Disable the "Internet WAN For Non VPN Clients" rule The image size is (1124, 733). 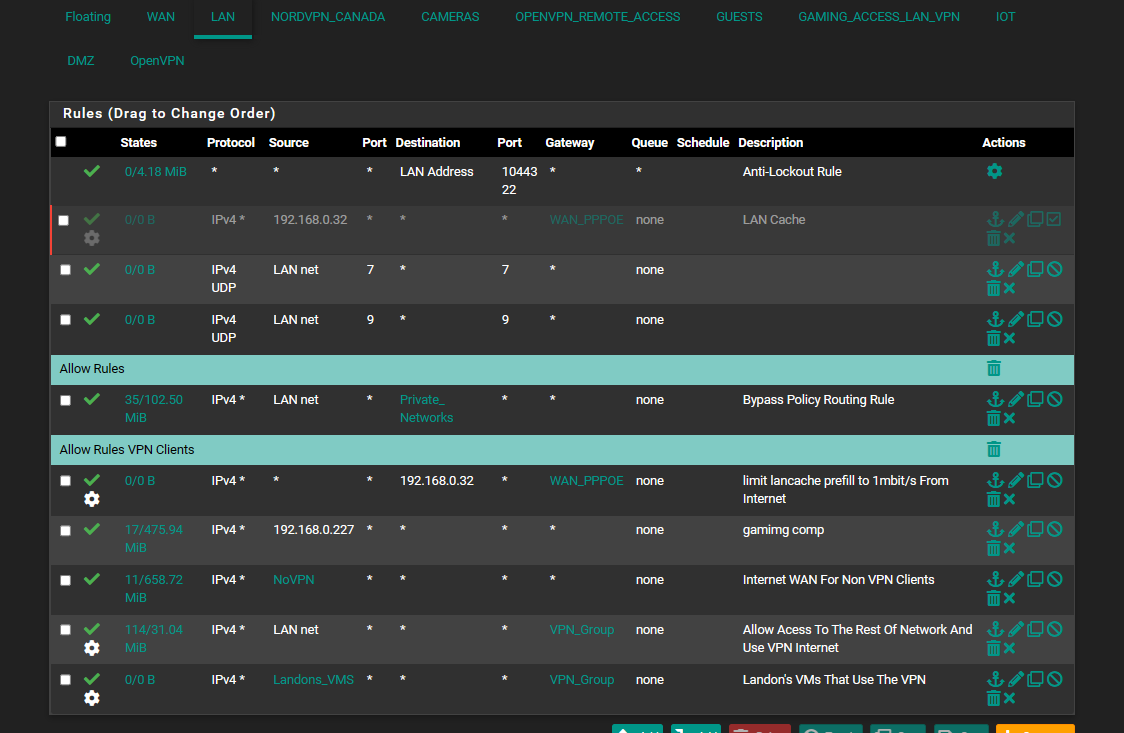tap(1054, 578)
